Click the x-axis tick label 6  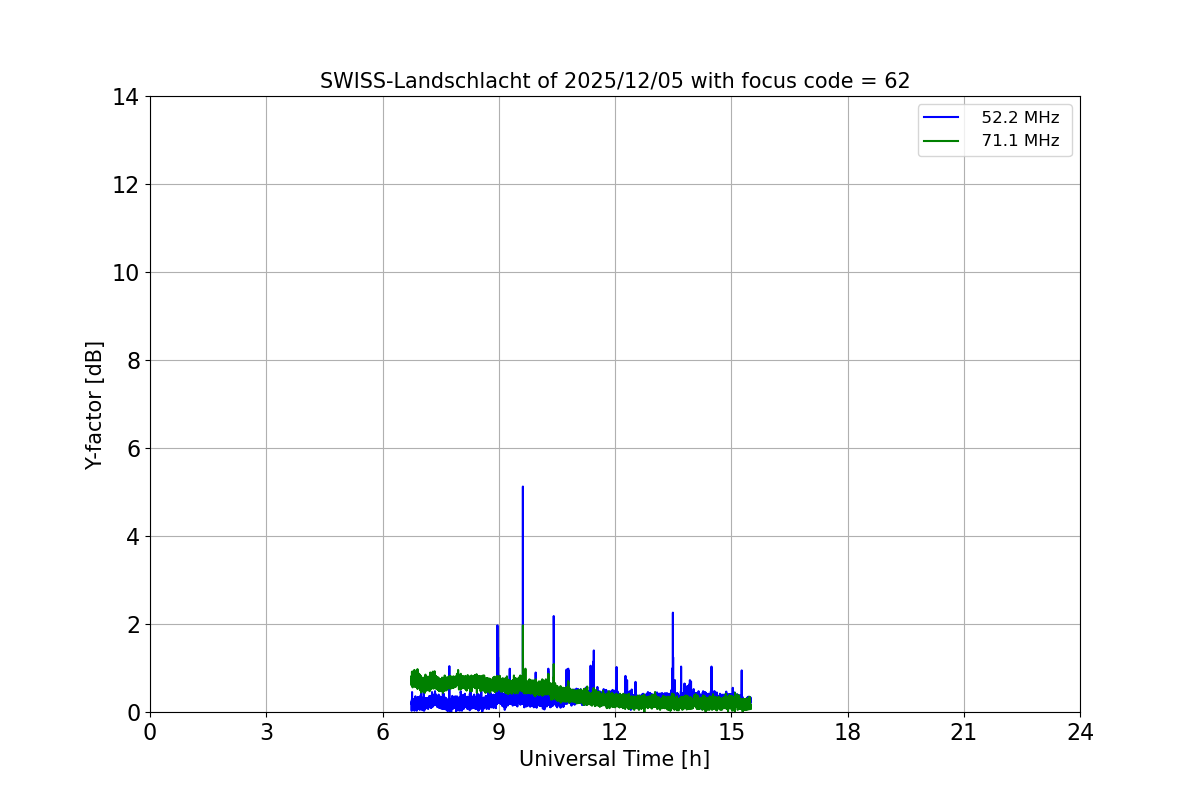coord(383,733)
